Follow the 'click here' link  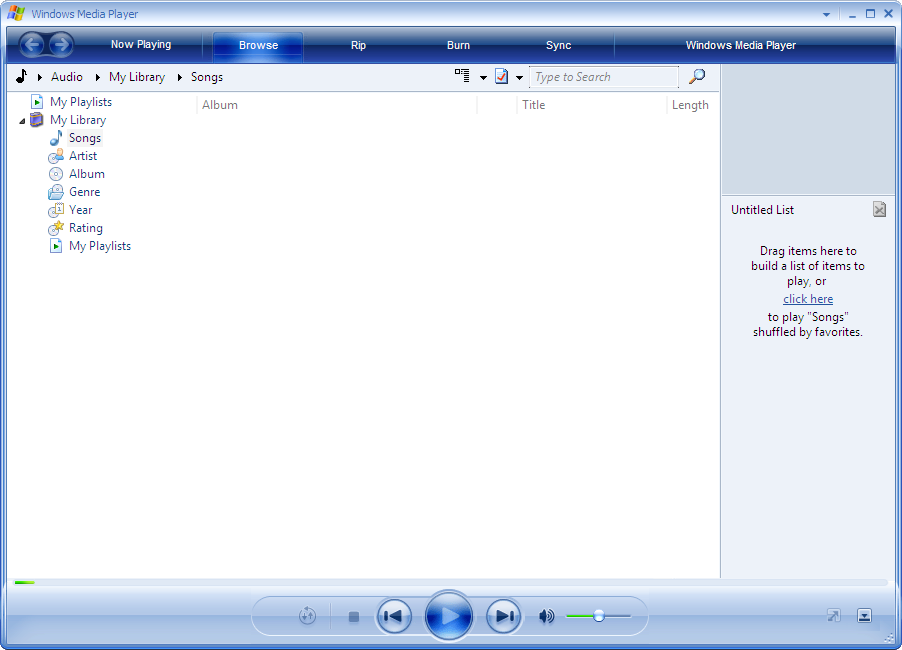coord(808,299)
